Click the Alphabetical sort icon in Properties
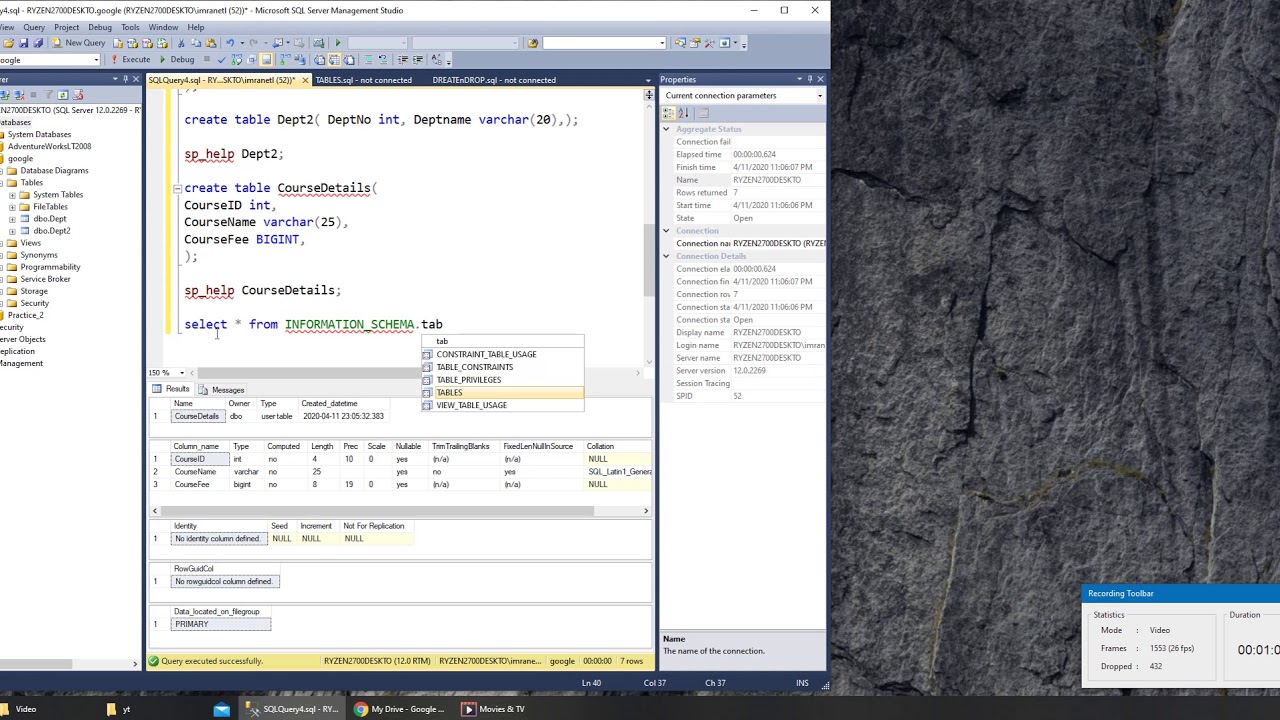Viewport: 1280px width, 720px height. [684, 113]
